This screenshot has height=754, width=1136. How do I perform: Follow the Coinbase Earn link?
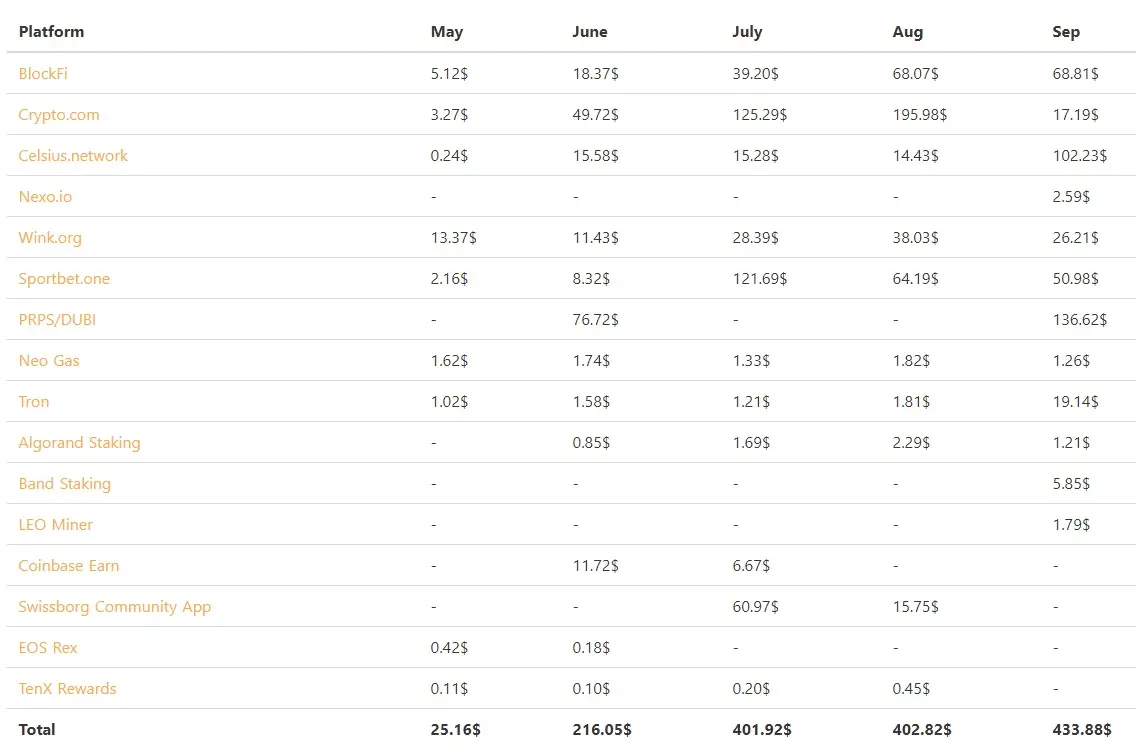[x=69, y=566]
